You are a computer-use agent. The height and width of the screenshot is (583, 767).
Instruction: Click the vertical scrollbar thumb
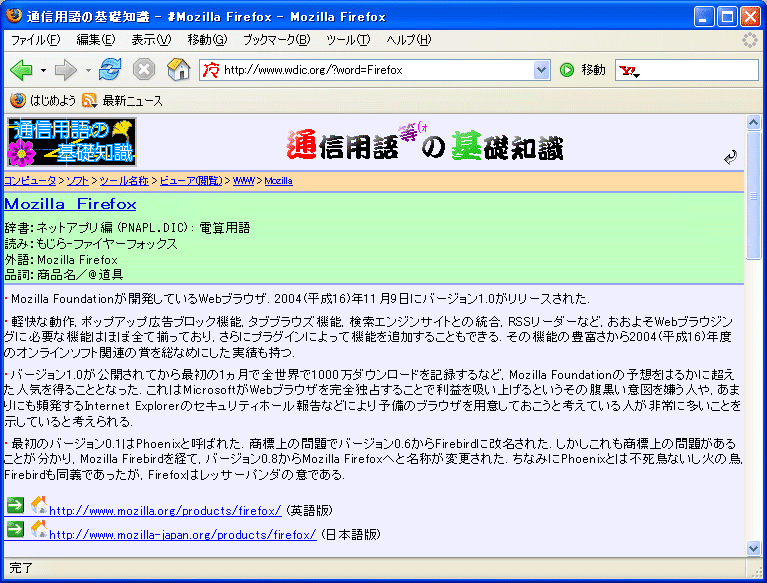click(753, 196)
